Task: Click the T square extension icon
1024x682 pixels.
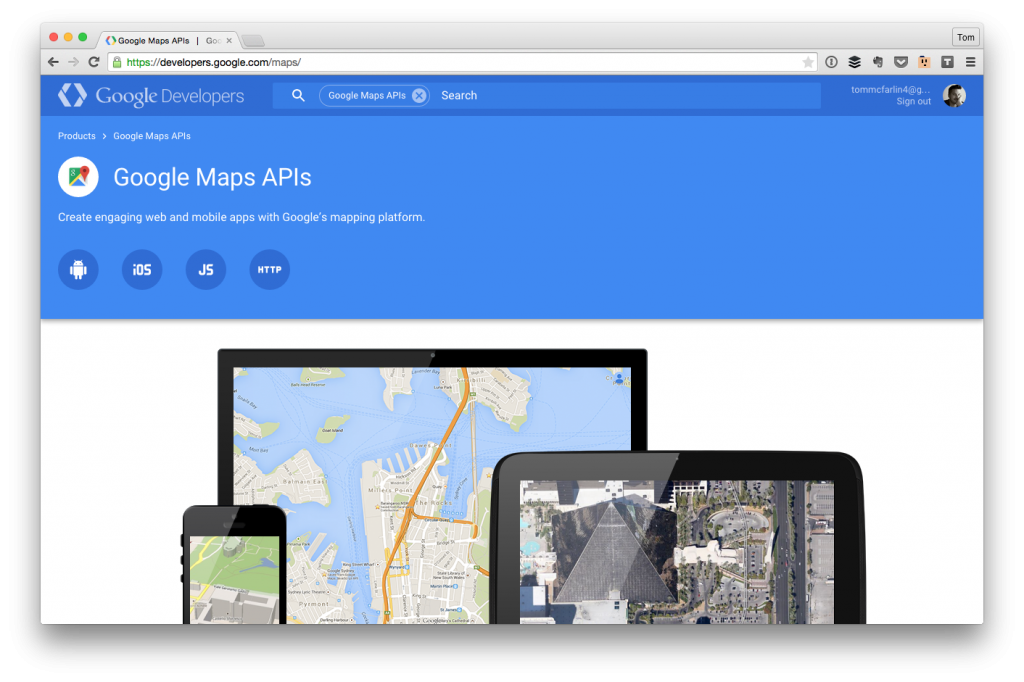Action: (x=947, y=62)
